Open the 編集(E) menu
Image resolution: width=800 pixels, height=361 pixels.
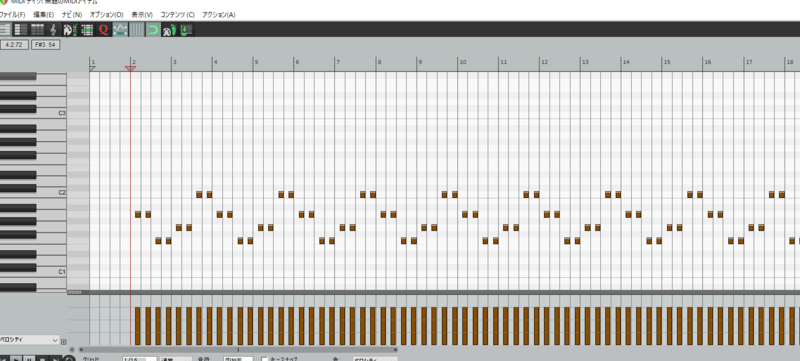coord(44,15)
